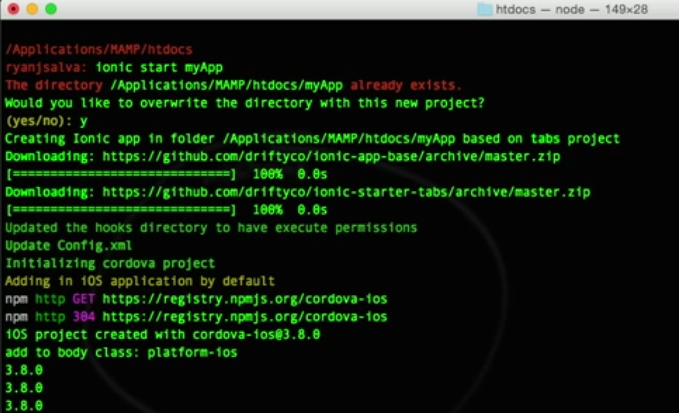Click 'iOS project created with cordova-ios@3.8.0' line
The image size is (679, 413).
click(162, 334)
